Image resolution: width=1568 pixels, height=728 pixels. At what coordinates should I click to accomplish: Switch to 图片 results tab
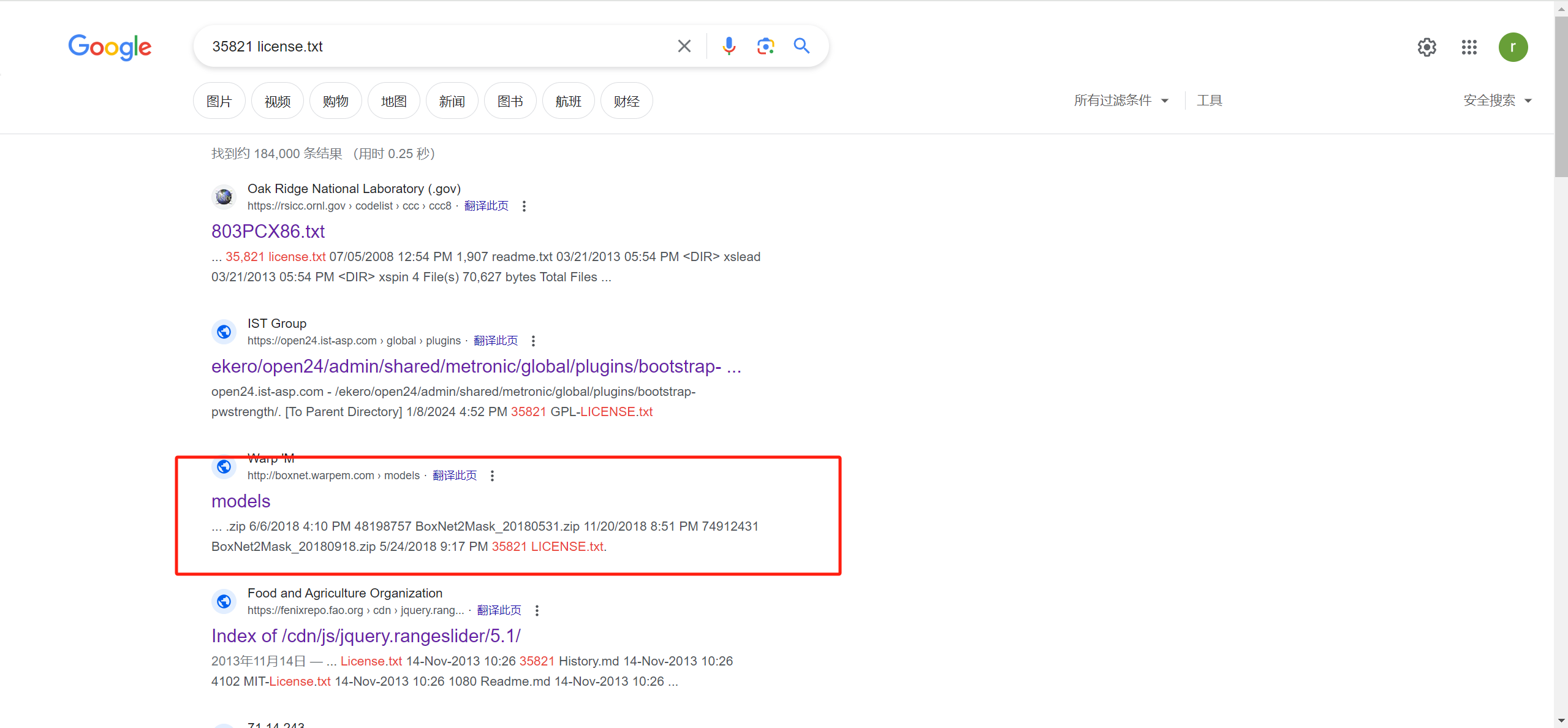pyautogui.click(x=219, y=101)
